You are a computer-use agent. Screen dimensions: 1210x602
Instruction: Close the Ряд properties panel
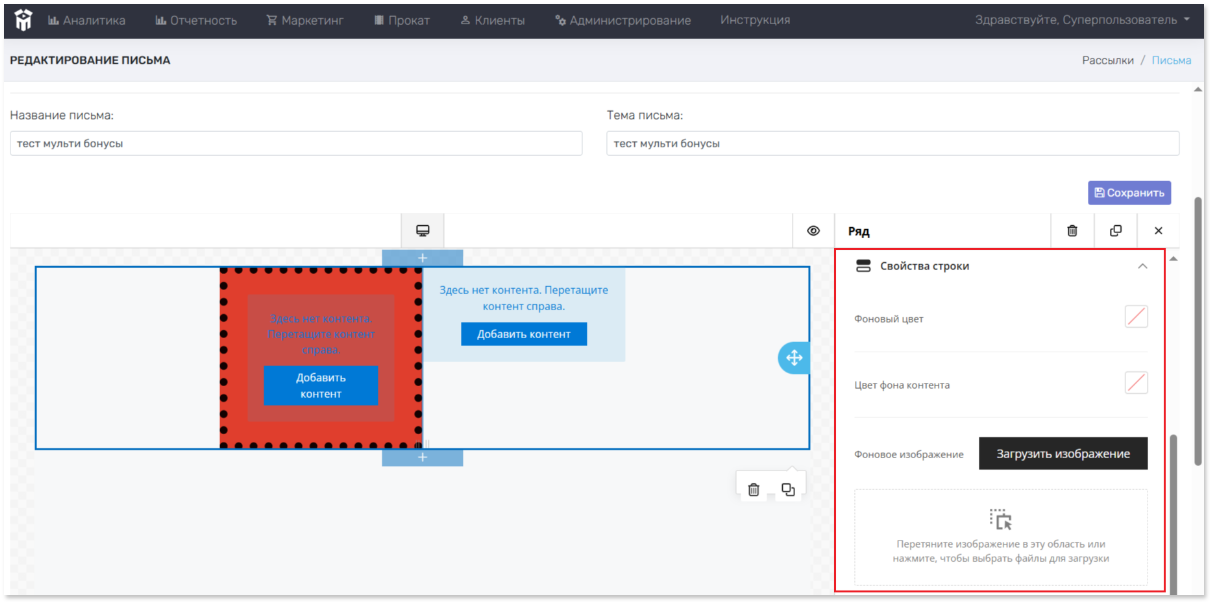point(1158,231)
